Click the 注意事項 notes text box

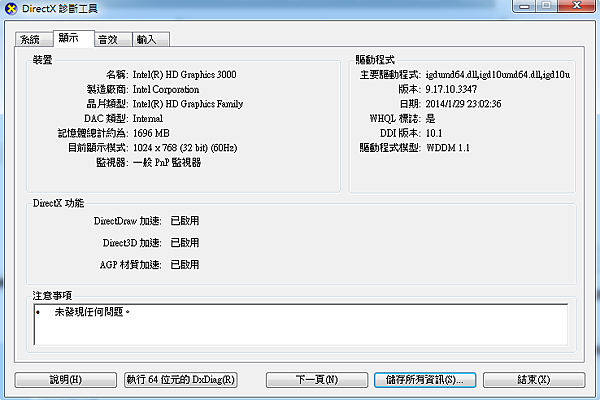tap(301, 325)
